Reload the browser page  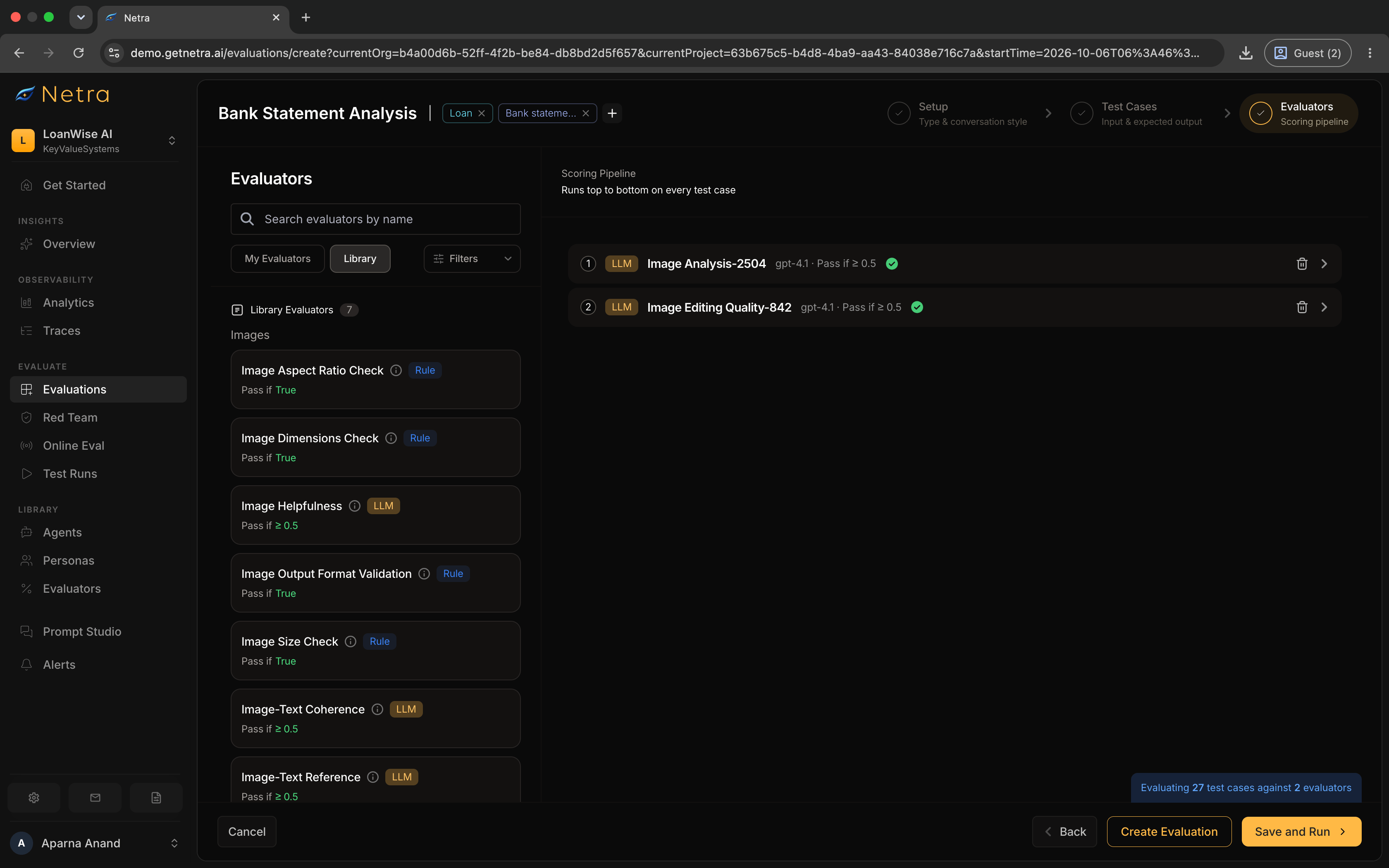pos(79,53)
